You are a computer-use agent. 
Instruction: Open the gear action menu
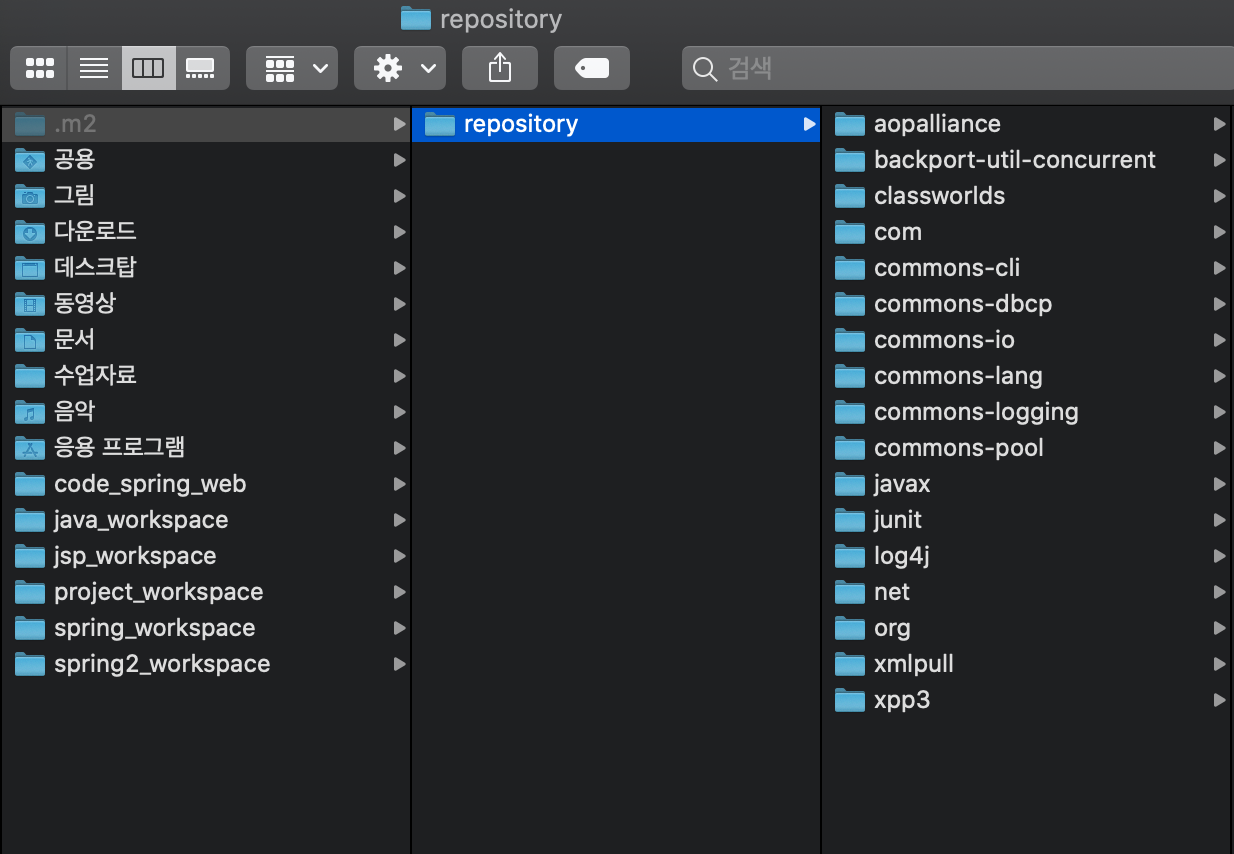pyautogui.click(x=400, y=68)
